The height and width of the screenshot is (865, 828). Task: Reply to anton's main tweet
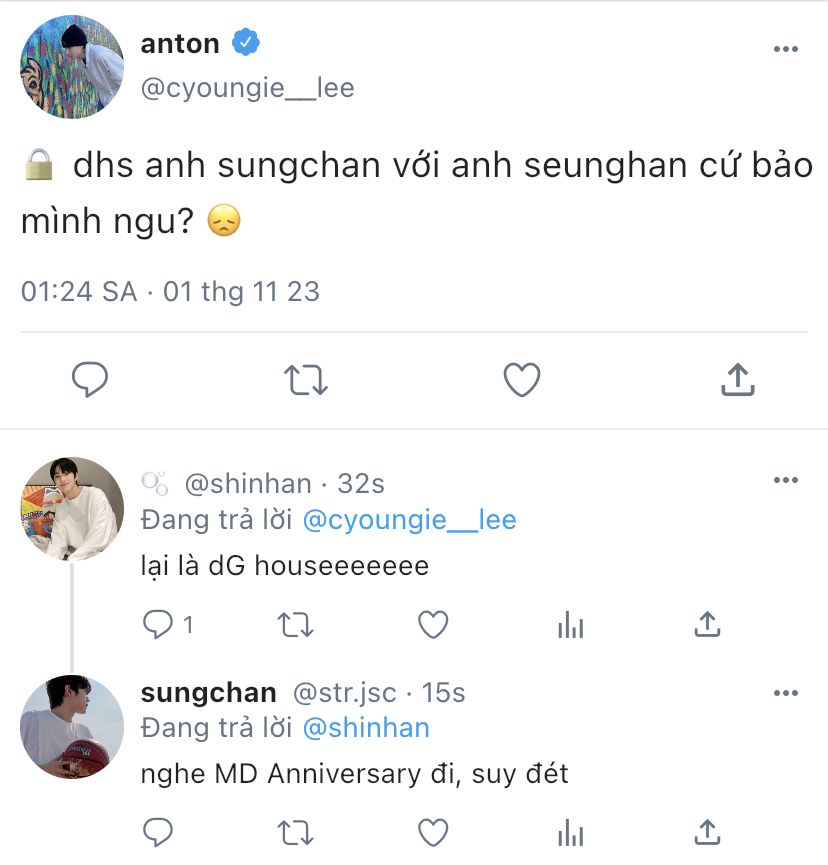pos(90,380)
